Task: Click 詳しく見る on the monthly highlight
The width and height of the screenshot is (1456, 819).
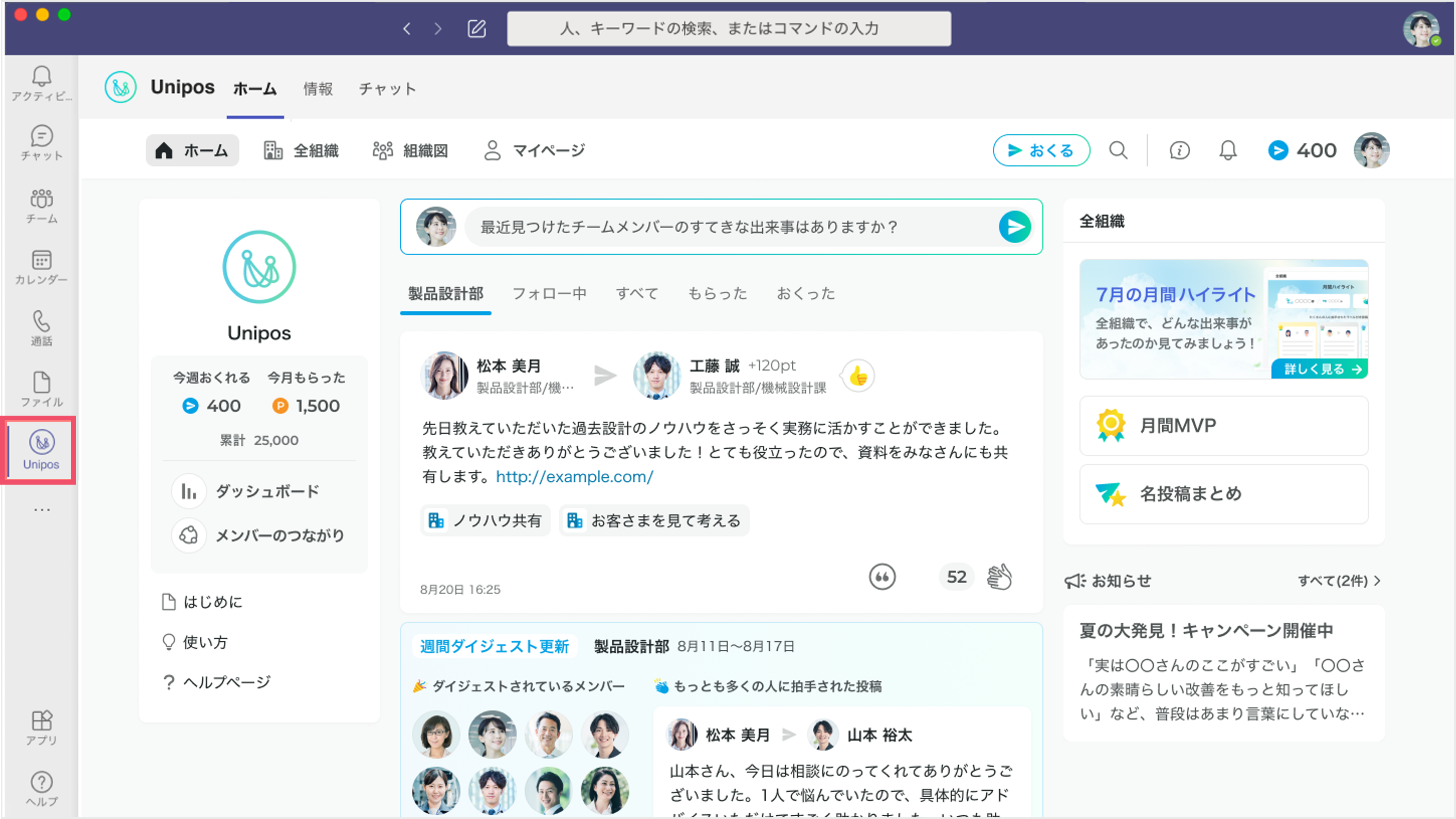Action: 1319,369
